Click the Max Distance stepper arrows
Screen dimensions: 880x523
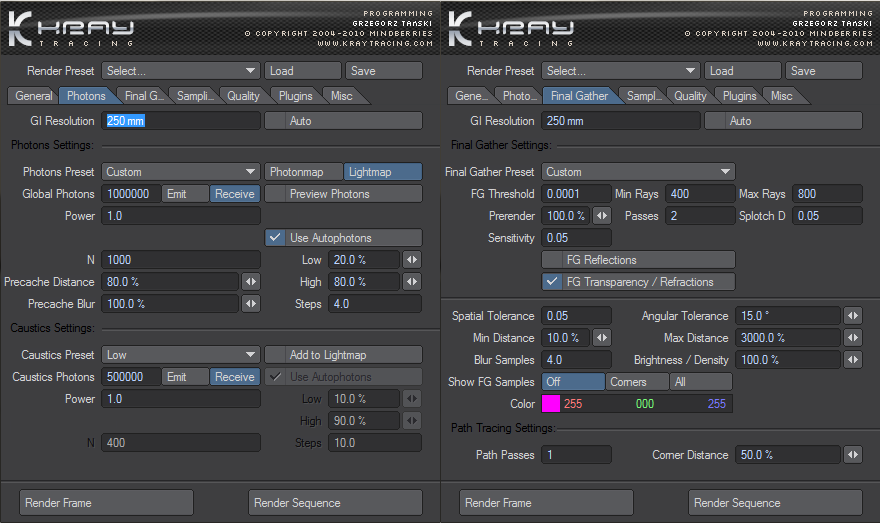click(852, 338)
